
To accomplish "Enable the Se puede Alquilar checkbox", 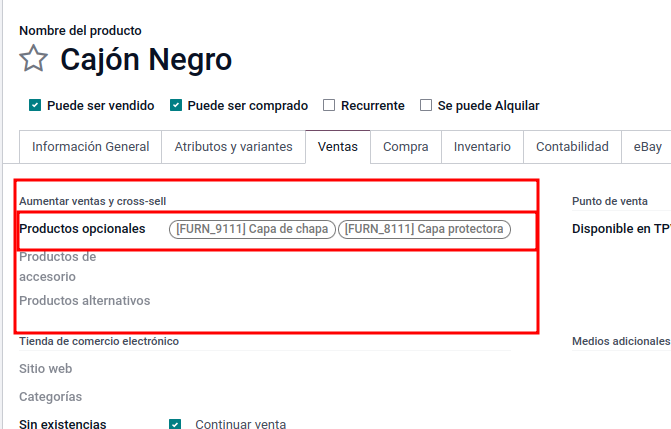I will [426, 105].
